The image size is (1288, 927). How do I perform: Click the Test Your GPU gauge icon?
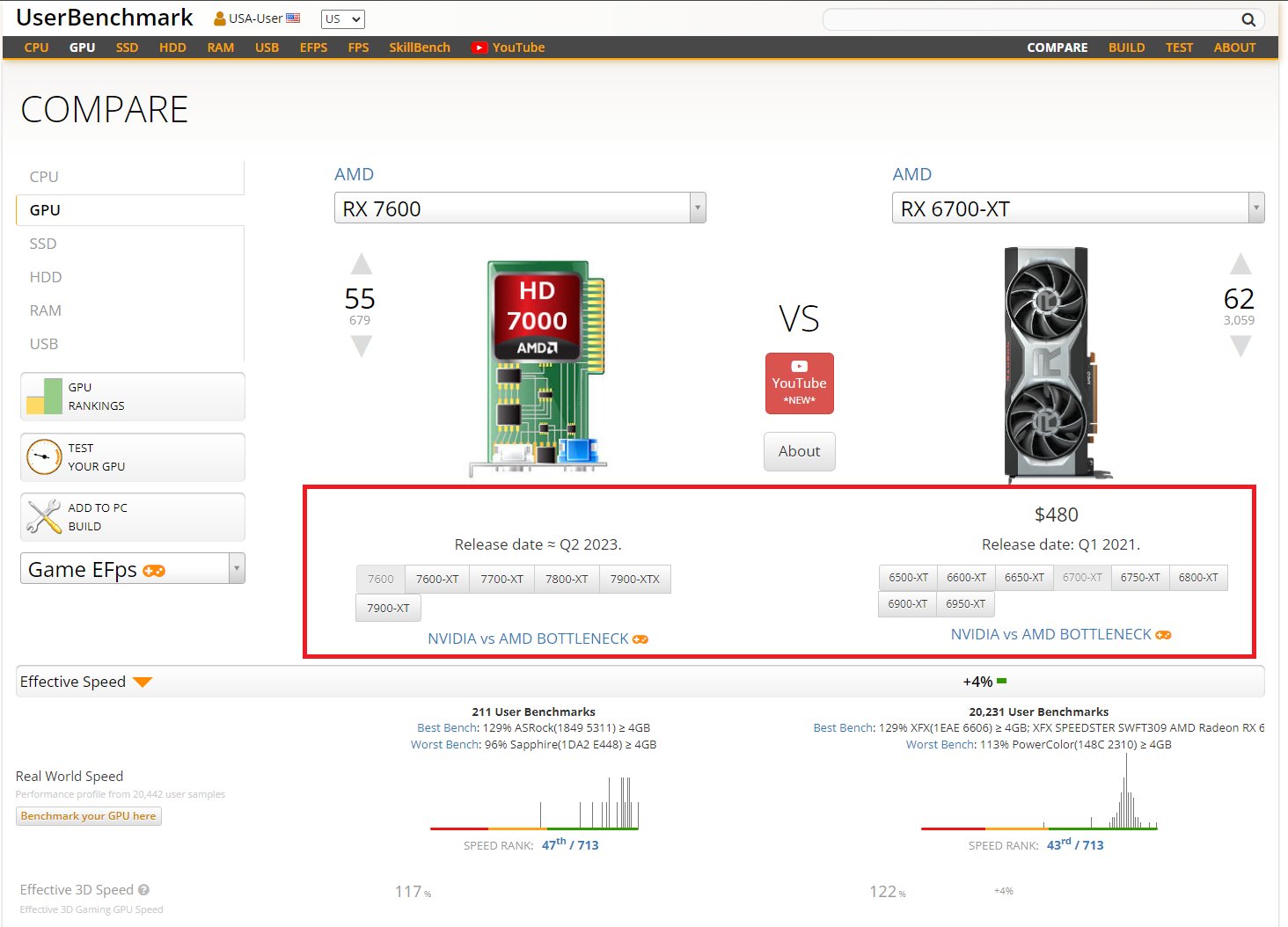click(x=44, y=456)
